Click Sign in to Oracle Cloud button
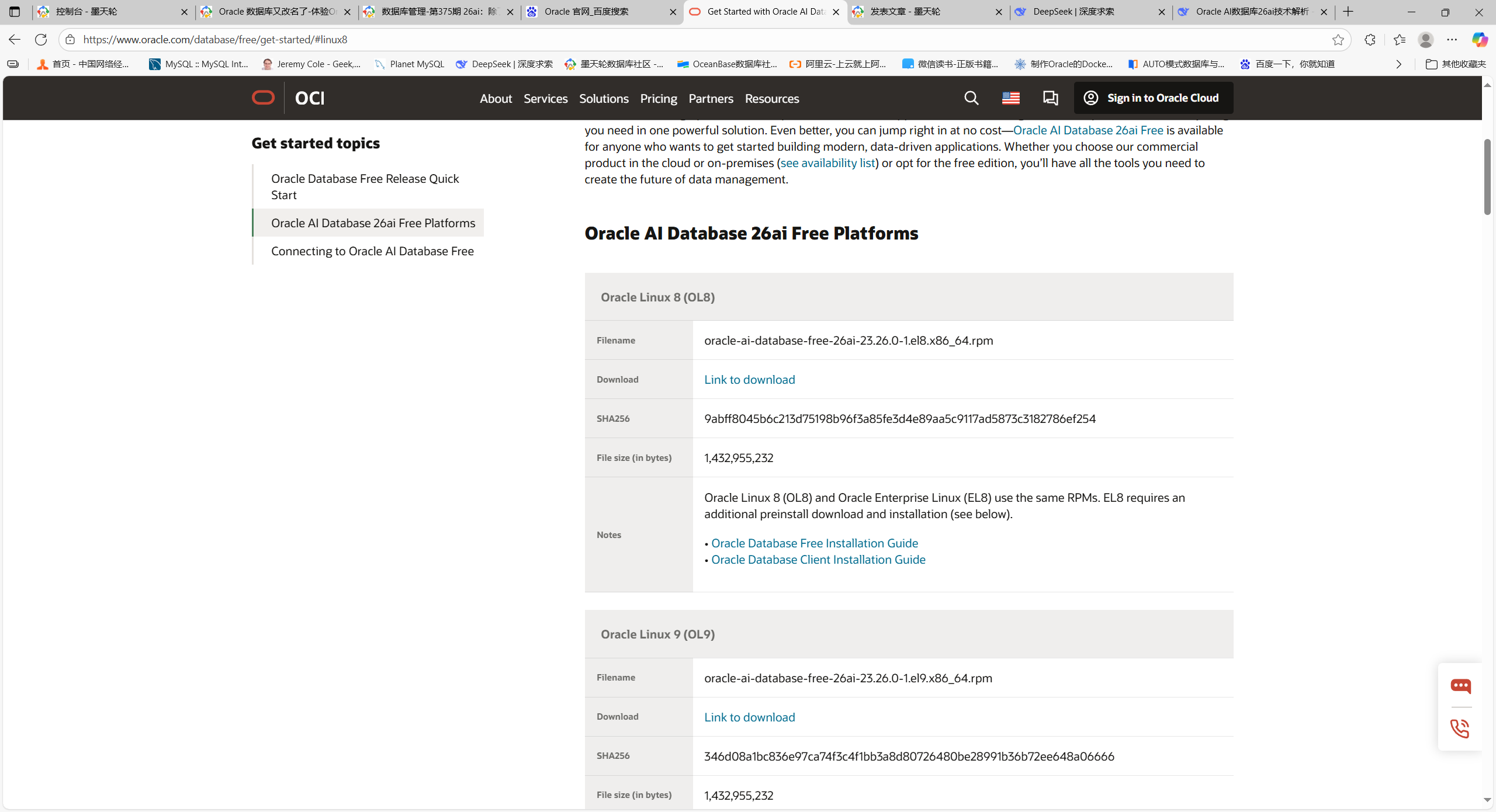The width and height of the screenshot is (1496, 812). (x=1153, y=98)
